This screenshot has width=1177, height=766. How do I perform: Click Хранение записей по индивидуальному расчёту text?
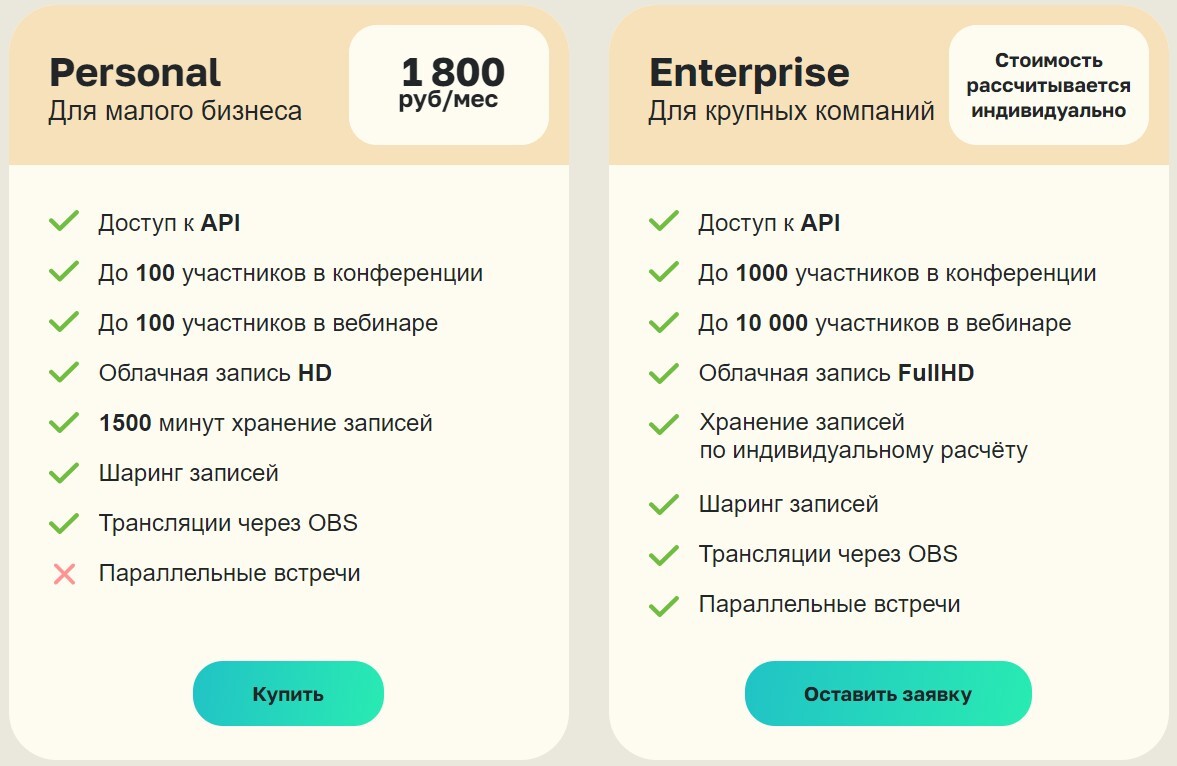point(863,436)
